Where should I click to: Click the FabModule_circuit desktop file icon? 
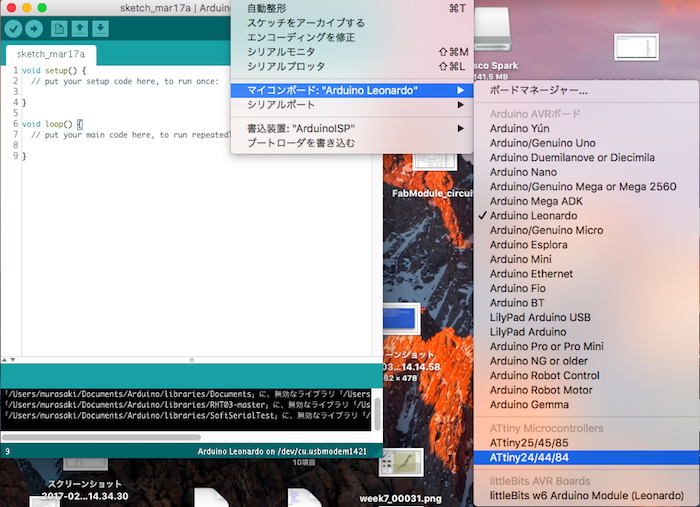pos(434,161)
